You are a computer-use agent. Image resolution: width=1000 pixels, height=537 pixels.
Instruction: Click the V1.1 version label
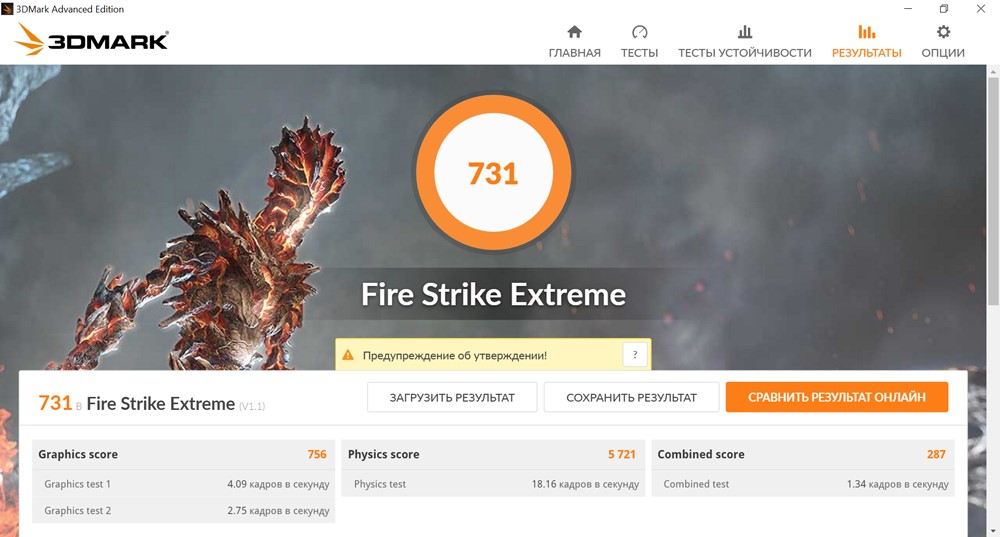(252, 406)
